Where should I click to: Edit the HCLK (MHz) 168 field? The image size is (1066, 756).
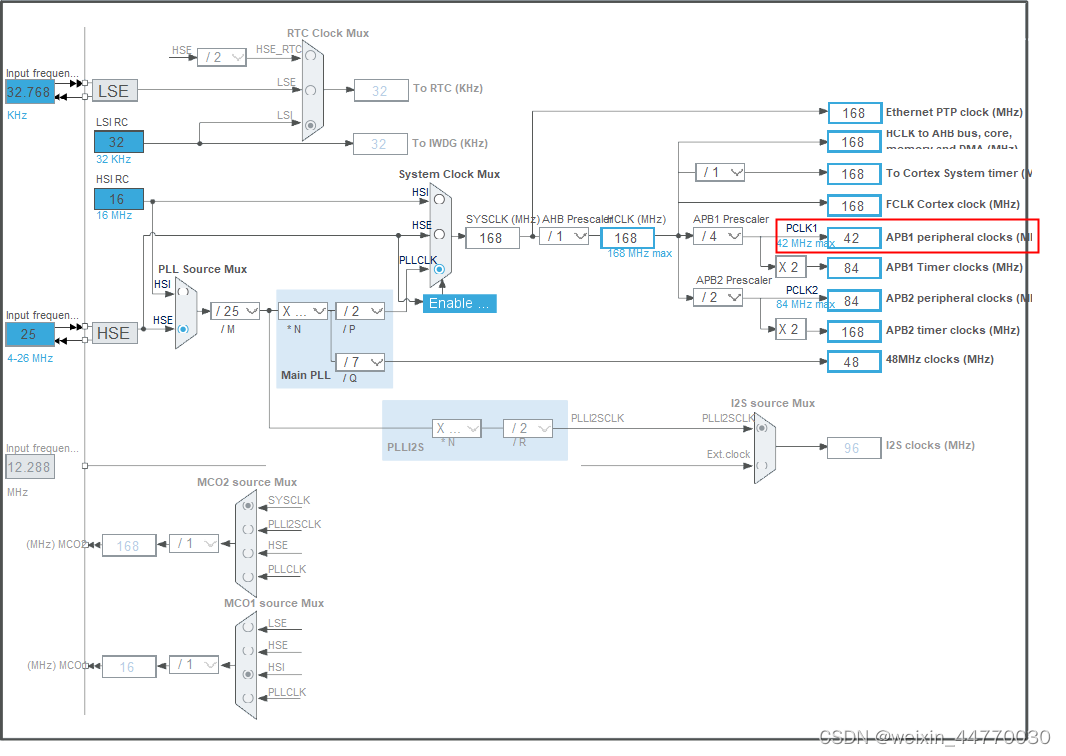pyautogui.click(x=627, y=238)
